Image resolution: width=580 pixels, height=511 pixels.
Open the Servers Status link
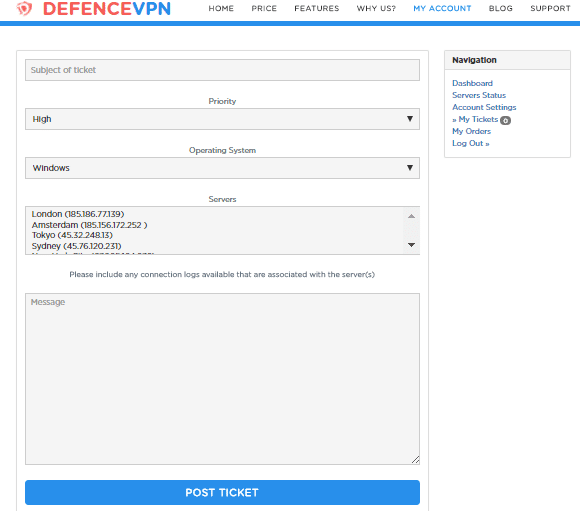click(x=479, y=95)
